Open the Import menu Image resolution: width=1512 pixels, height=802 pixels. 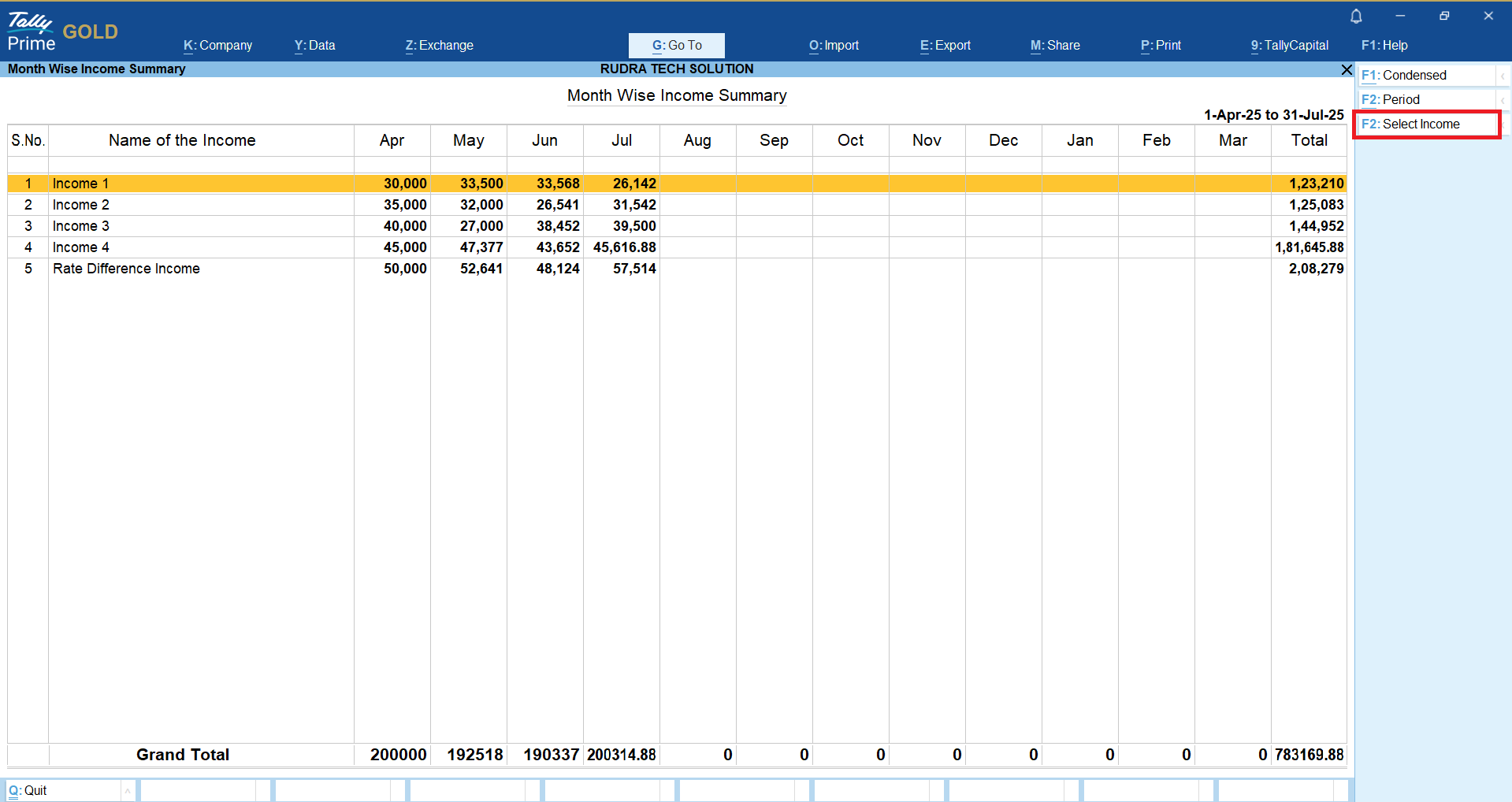tap(834, 46)
